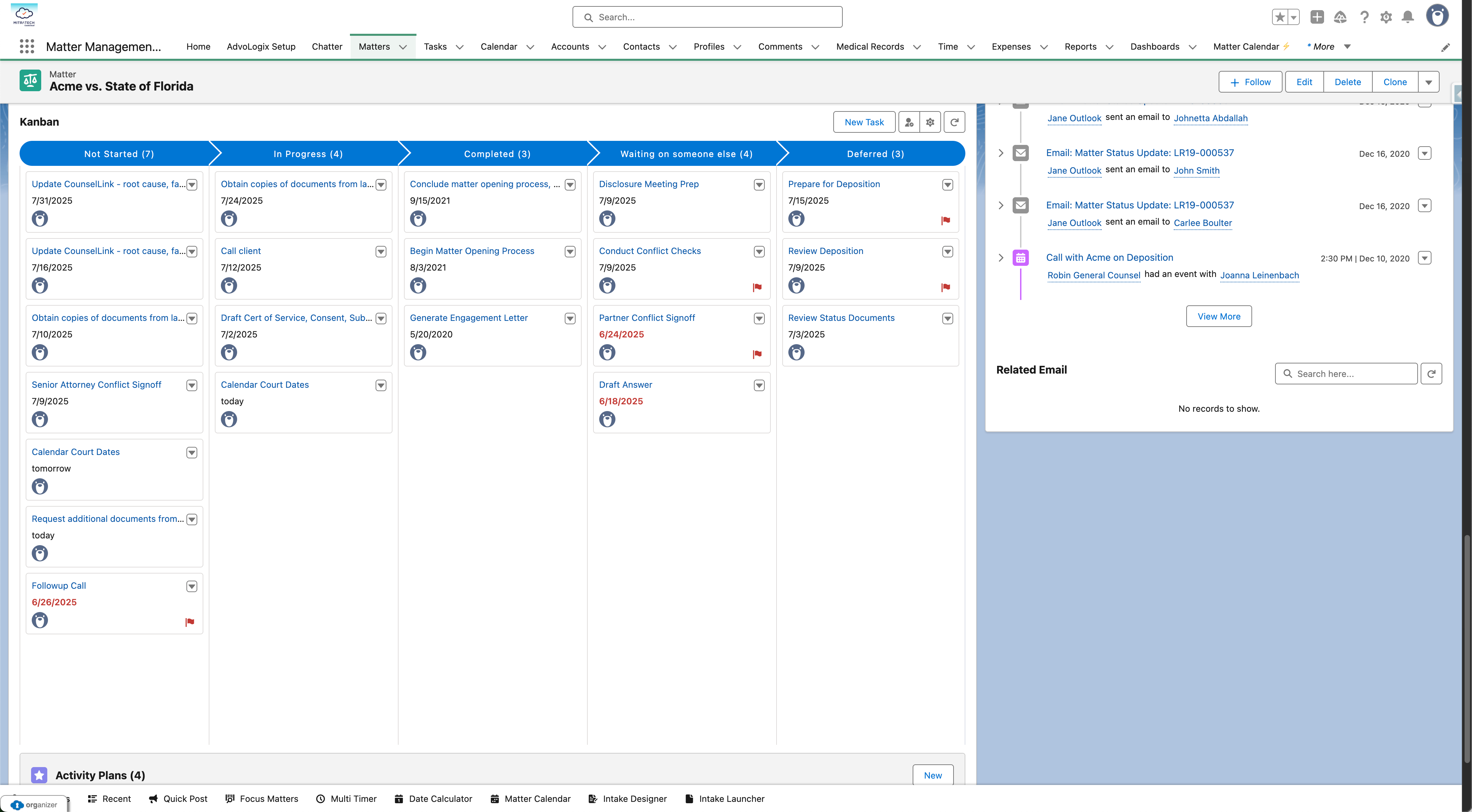Open the Chatter nav tab
The image size is (1472, 812).
(327, 47)
